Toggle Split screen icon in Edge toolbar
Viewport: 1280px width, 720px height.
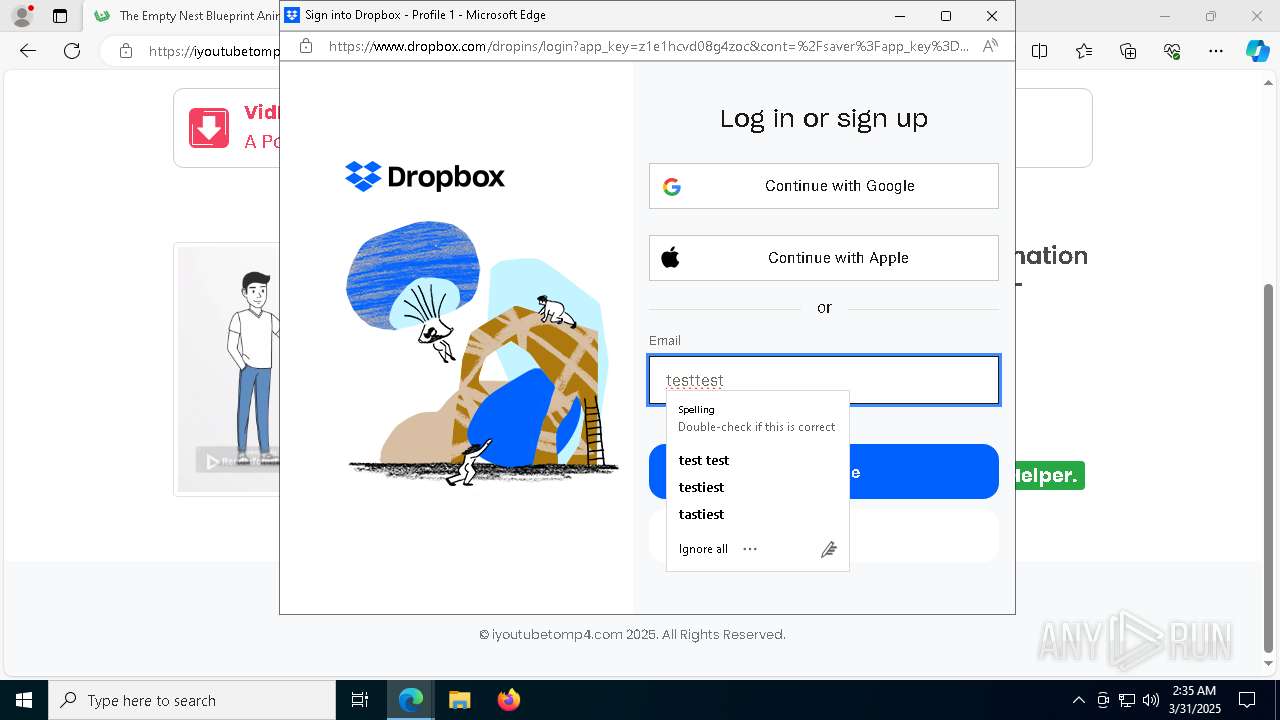1039,51
